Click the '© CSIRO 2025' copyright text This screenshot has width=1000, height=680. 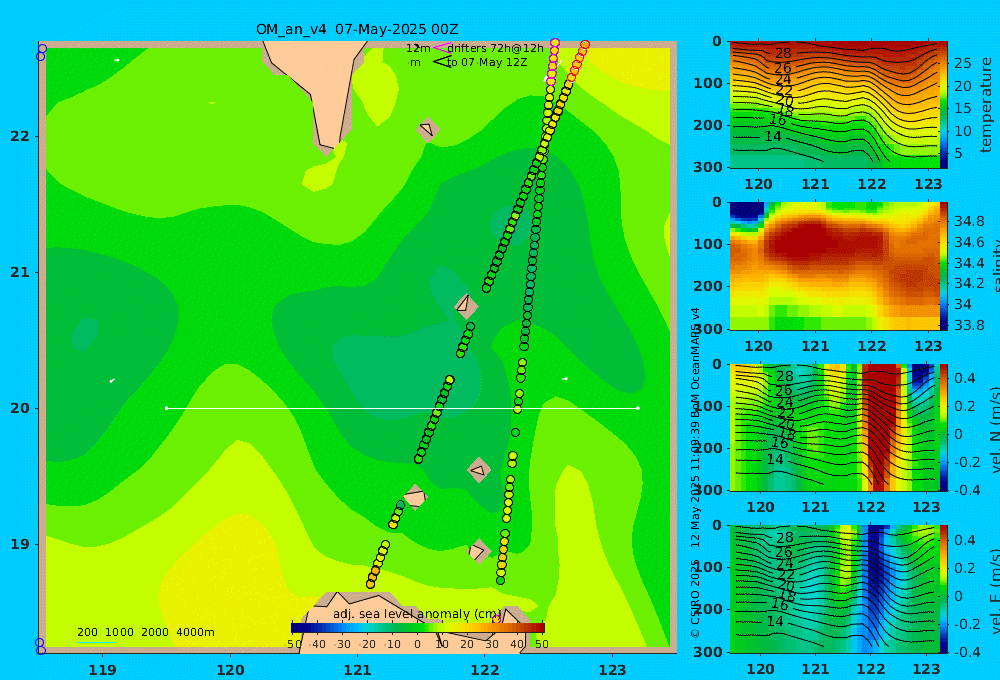click(x=695, y=599)
